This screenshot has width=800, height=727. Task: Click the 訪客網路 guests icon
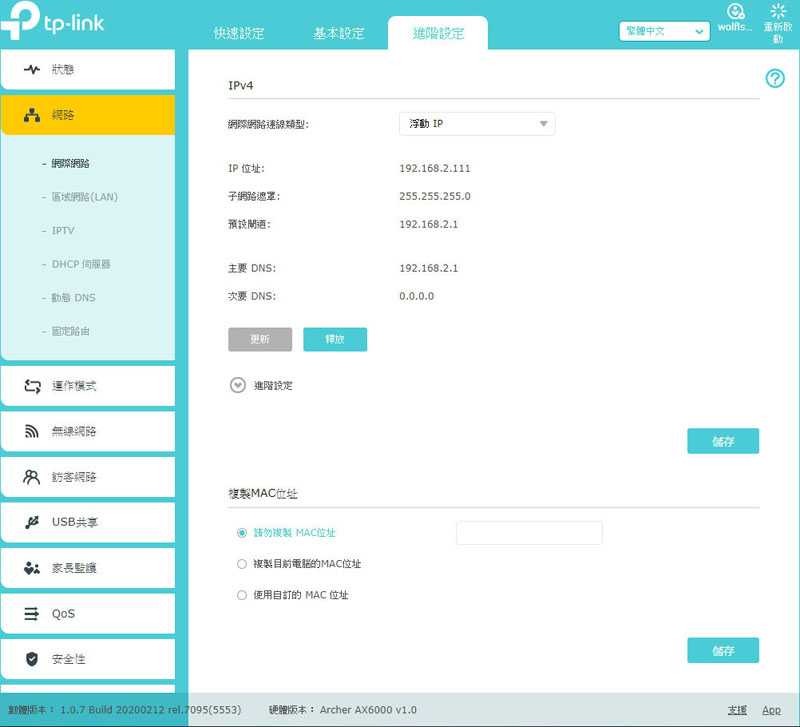coord(32,477)
